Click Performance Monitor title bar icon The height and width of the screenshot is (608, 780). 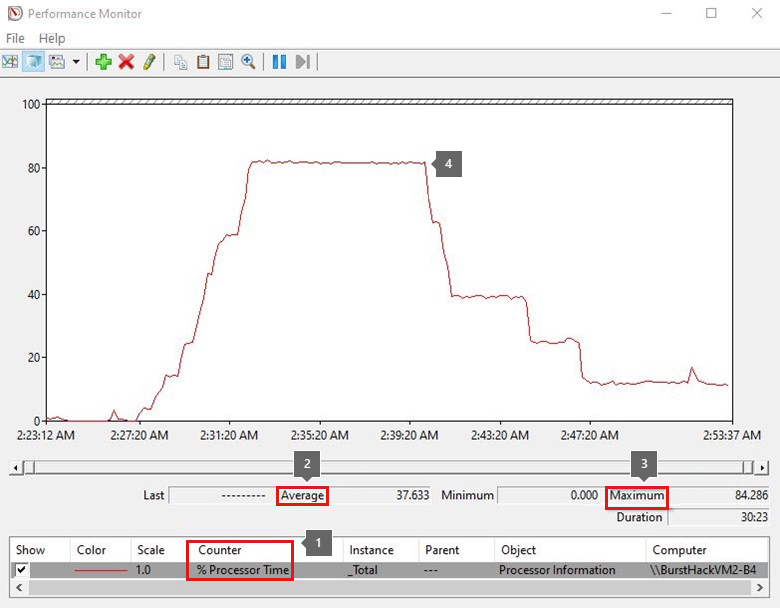pos(15,13)
